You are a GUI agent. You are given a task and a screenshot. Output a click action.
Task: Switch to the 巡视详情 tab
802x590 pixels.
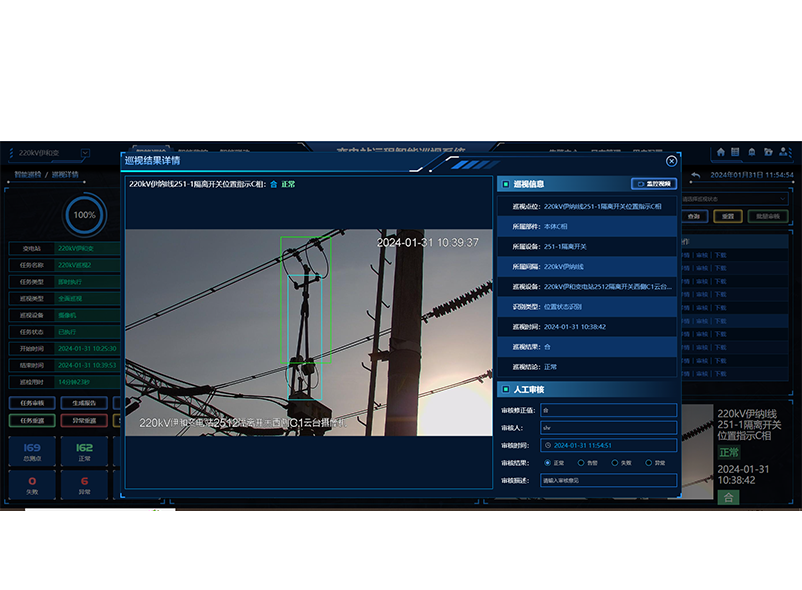[65, 175]
